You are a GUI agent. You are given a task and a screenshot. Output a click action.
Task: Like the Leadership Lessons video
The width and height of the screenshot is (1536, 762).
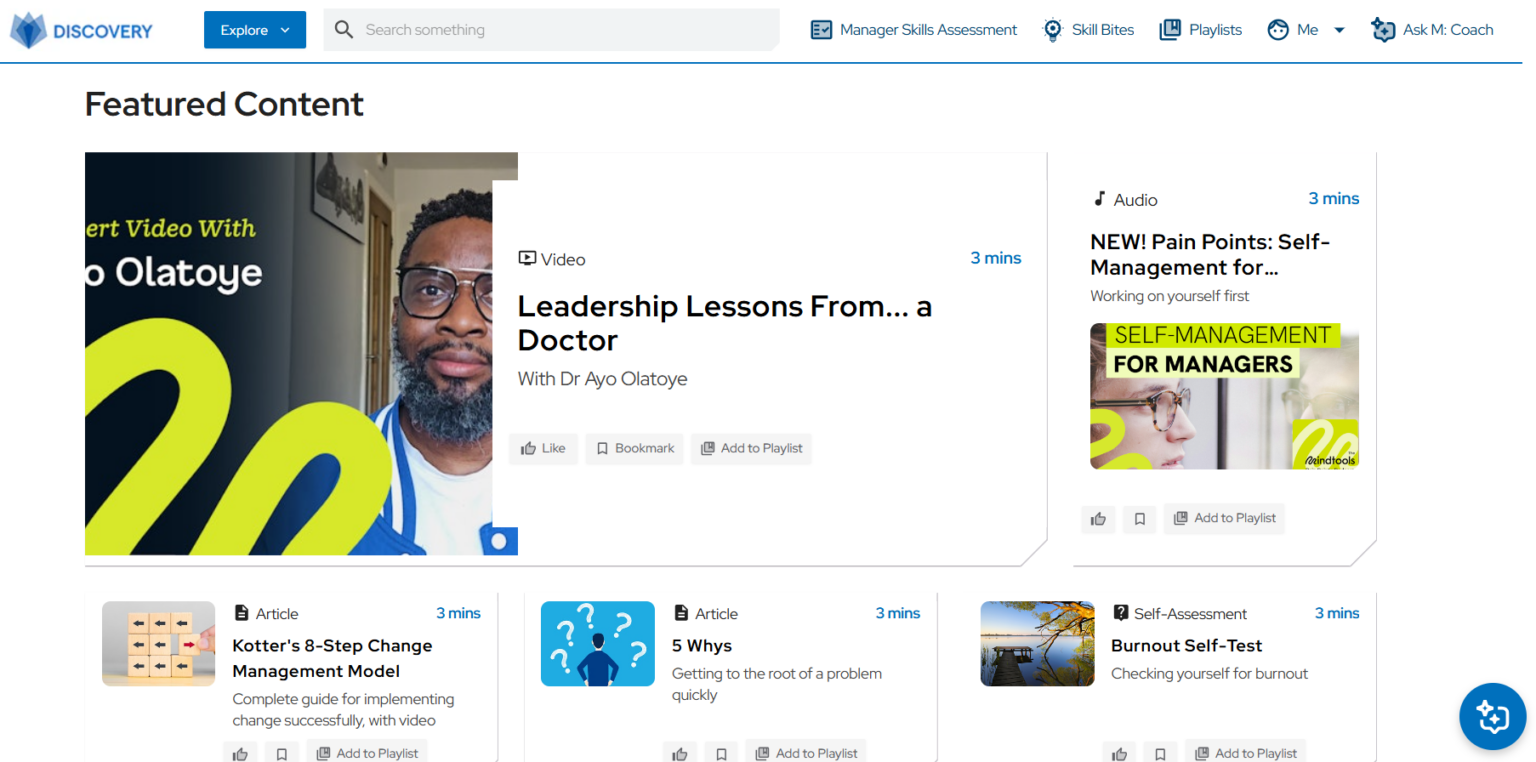click(543, 448)
